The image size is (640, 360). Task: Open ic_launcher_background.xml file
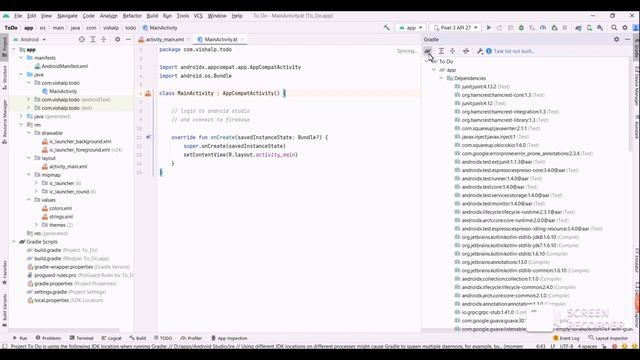coord(80,142)
